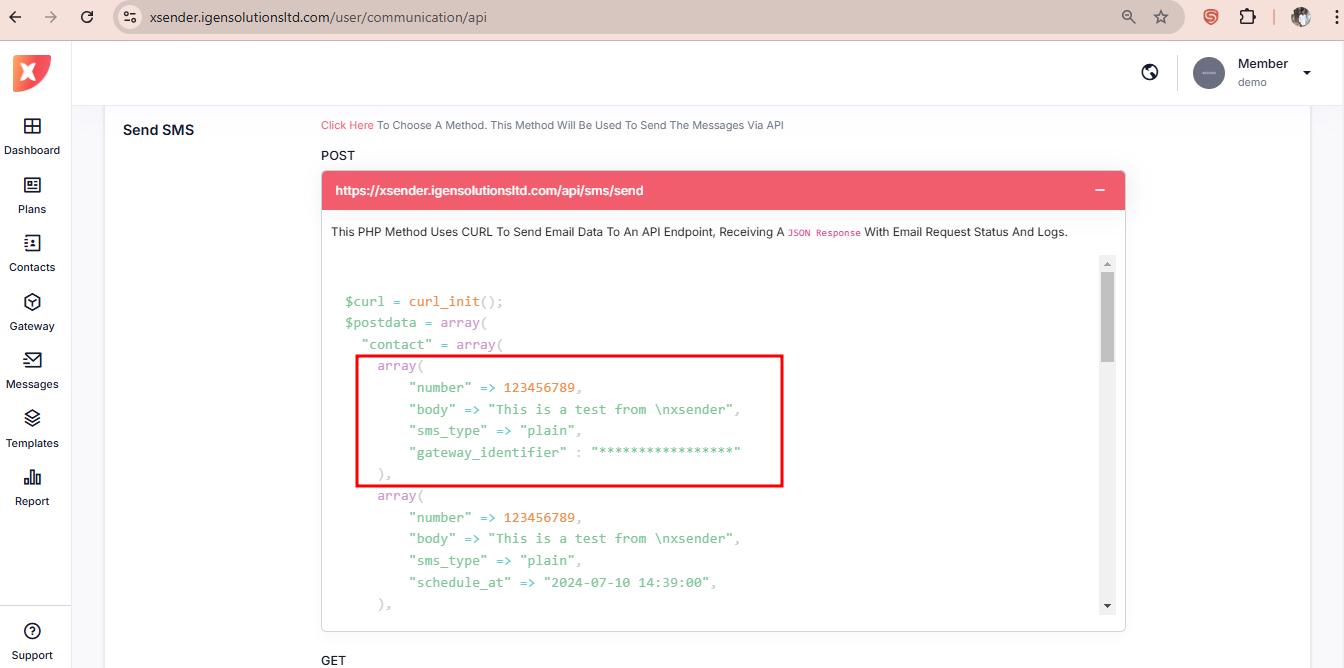Image resolution: width=1344 pixels, height=668 pixels.
Task: Click the browser address bar URL
Action: 318,17
